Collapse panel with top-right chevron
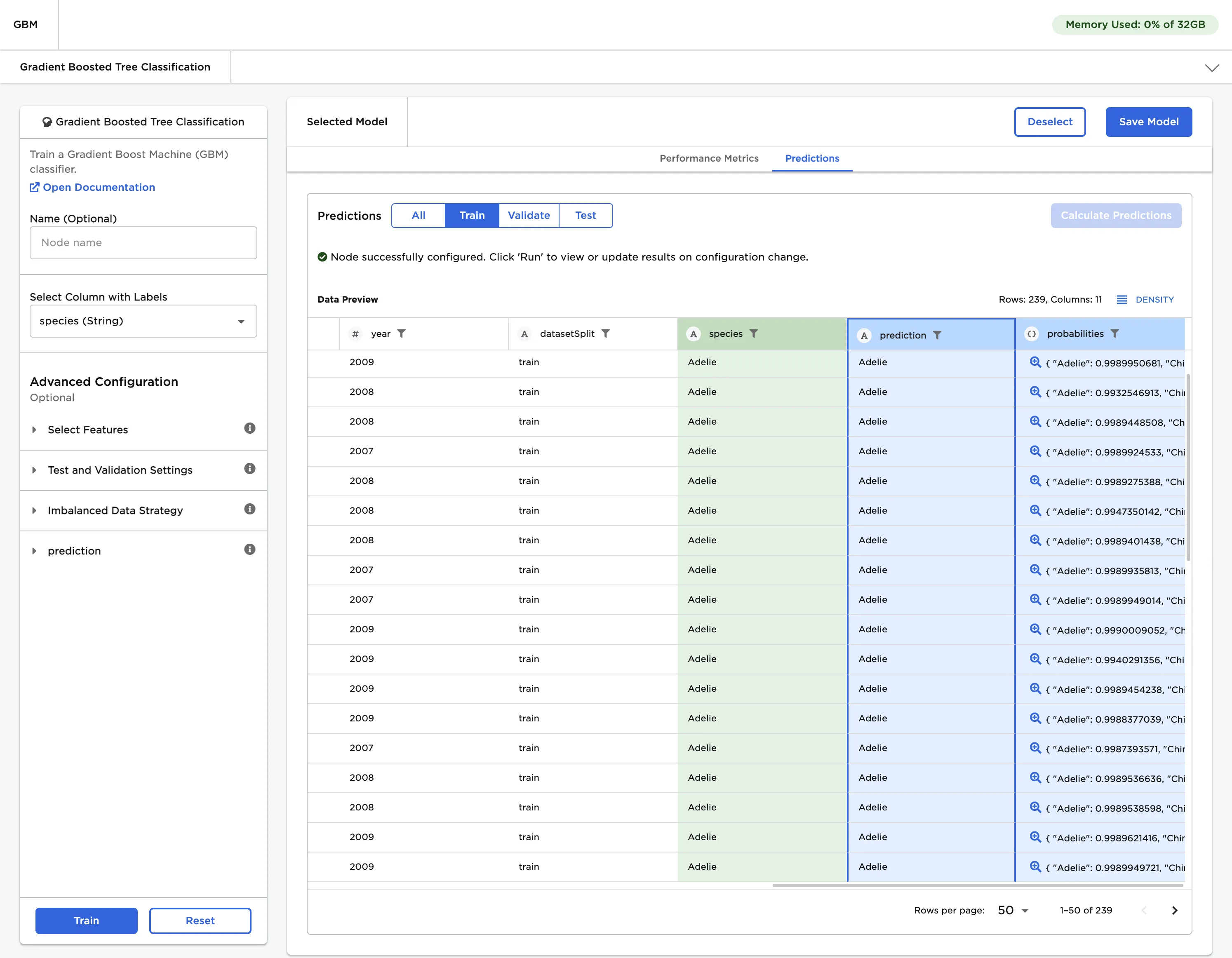The image size is (1232, 958). [1212, 68]
